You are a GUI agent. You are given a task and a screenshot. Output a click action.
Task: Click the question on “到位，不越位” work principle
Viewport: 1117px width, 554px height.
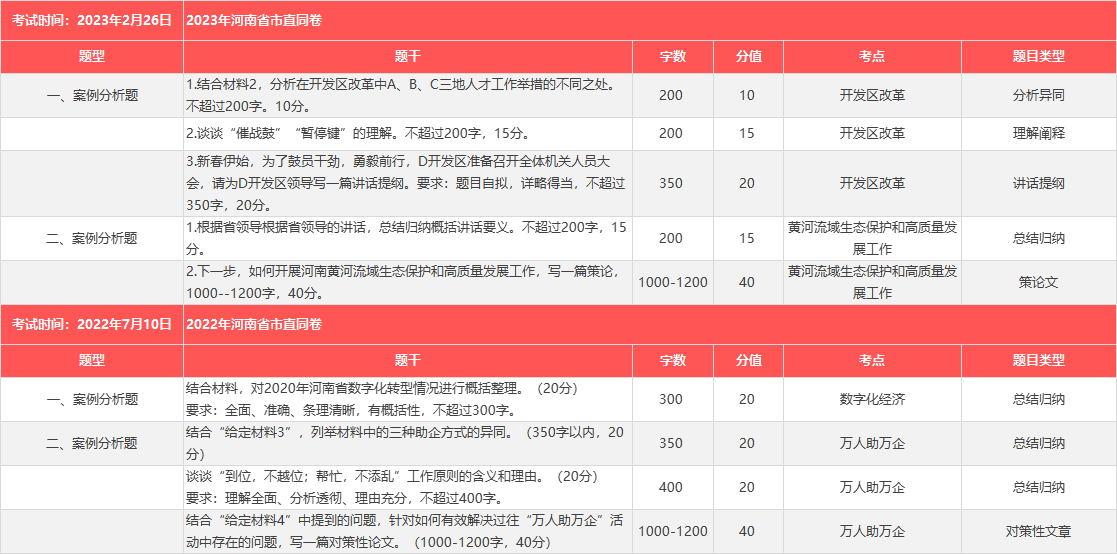(x=407, y=487)
